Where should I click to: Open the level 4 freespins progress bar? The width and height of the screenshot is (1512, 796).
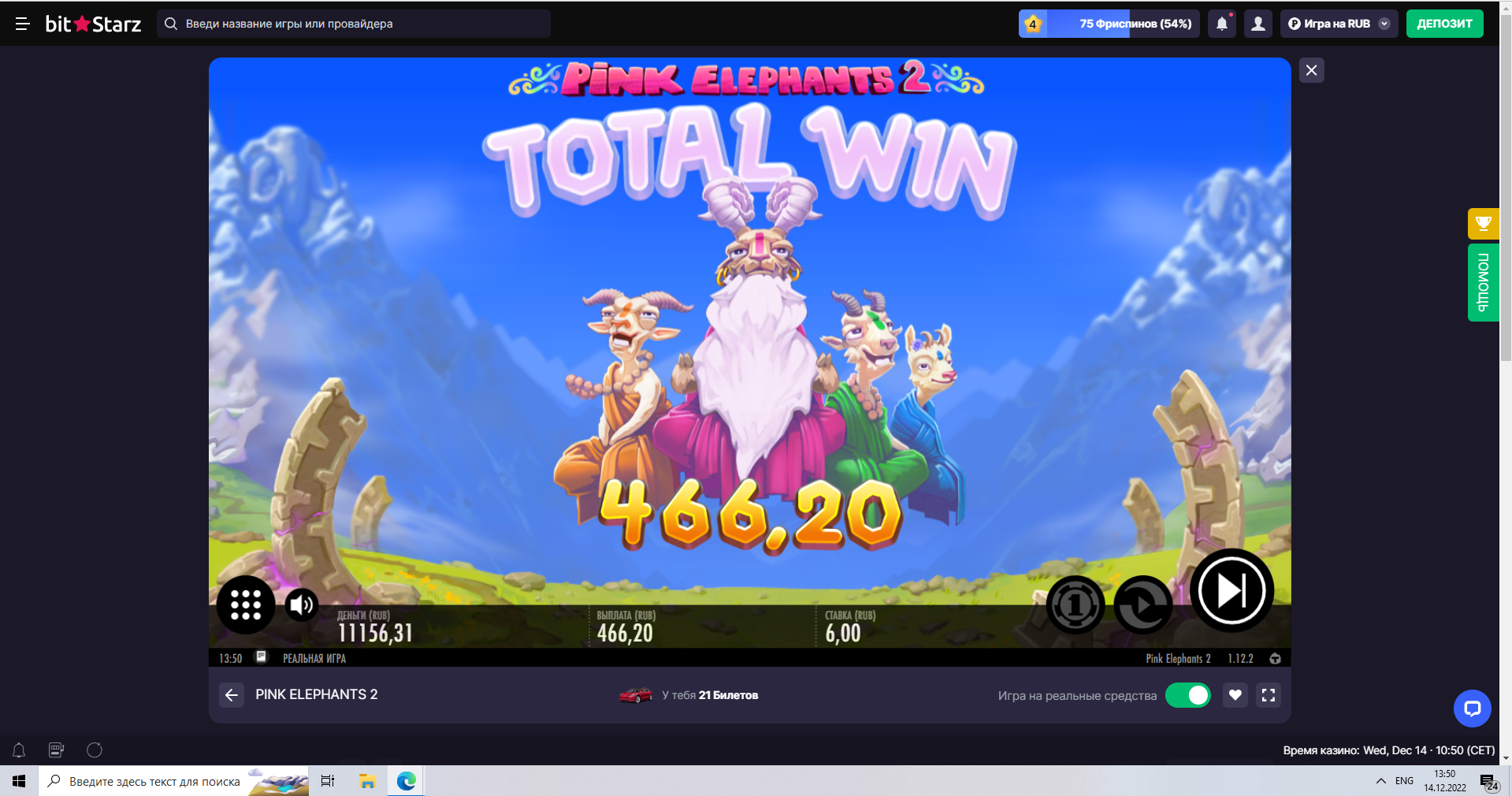tap(1109, 24)
